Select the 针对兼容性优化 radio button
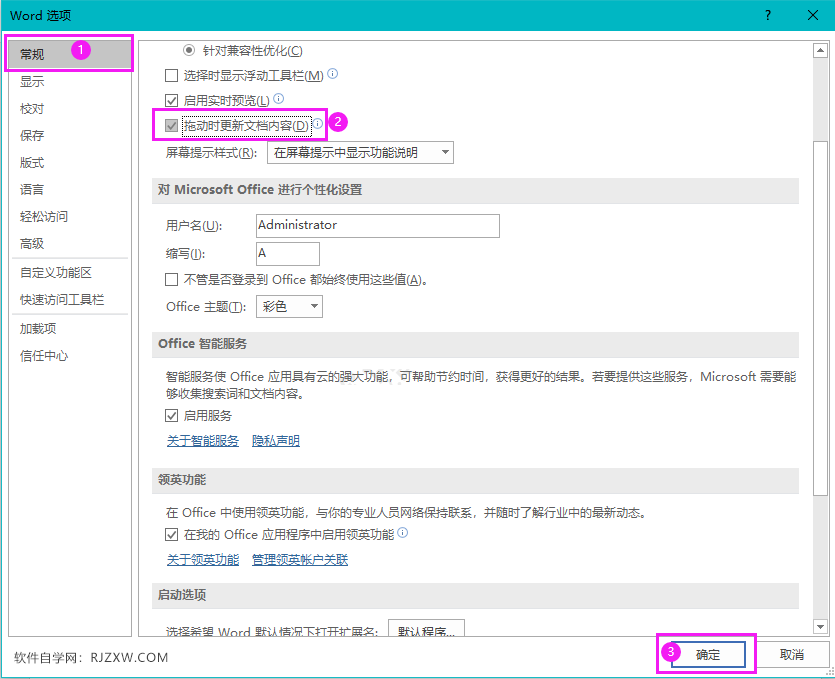This screenshot has width=835, height=679. tap(190, 50)
